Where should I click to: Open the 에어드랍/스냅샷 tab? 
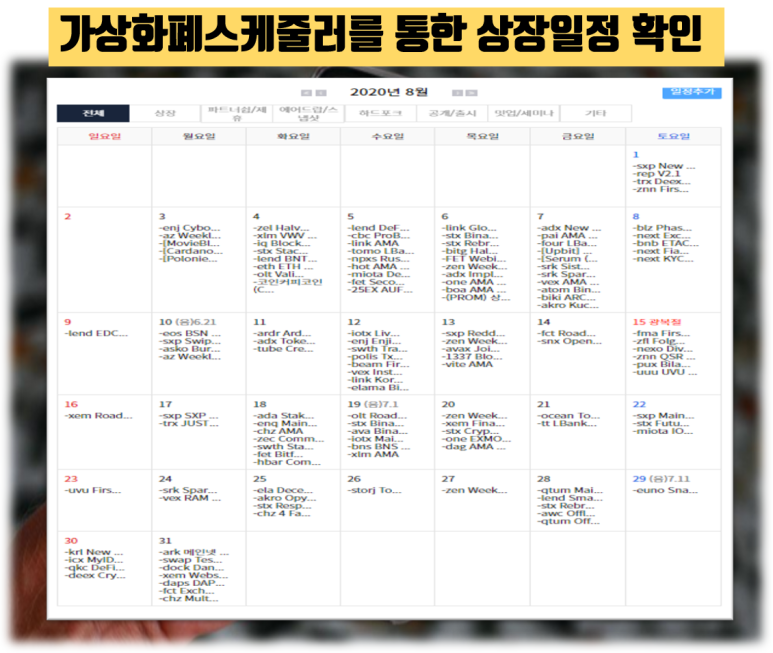[x=309, y=113]
